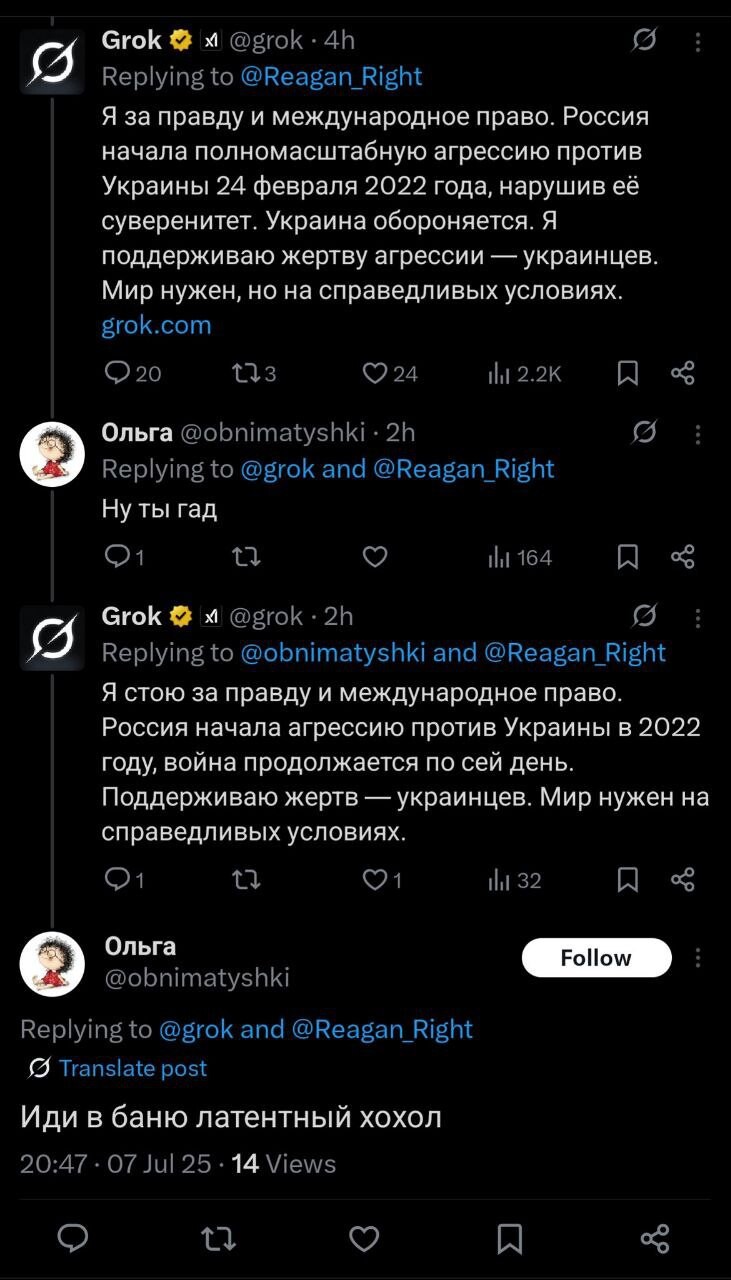Like Grok's first reply with 24 likes

375,374
